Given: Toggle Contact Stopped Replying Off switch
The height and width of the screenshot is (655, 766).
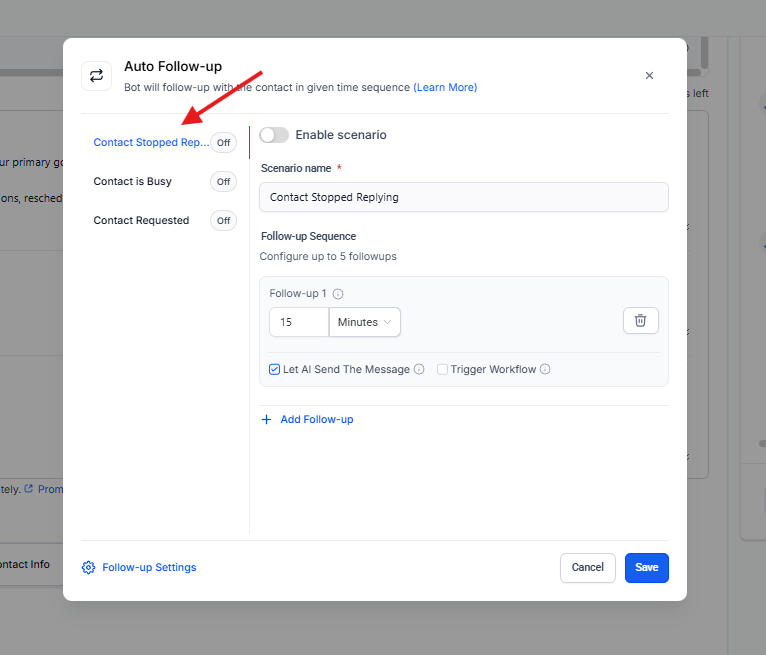Looking at the screenshot, I should coord(223,142).
